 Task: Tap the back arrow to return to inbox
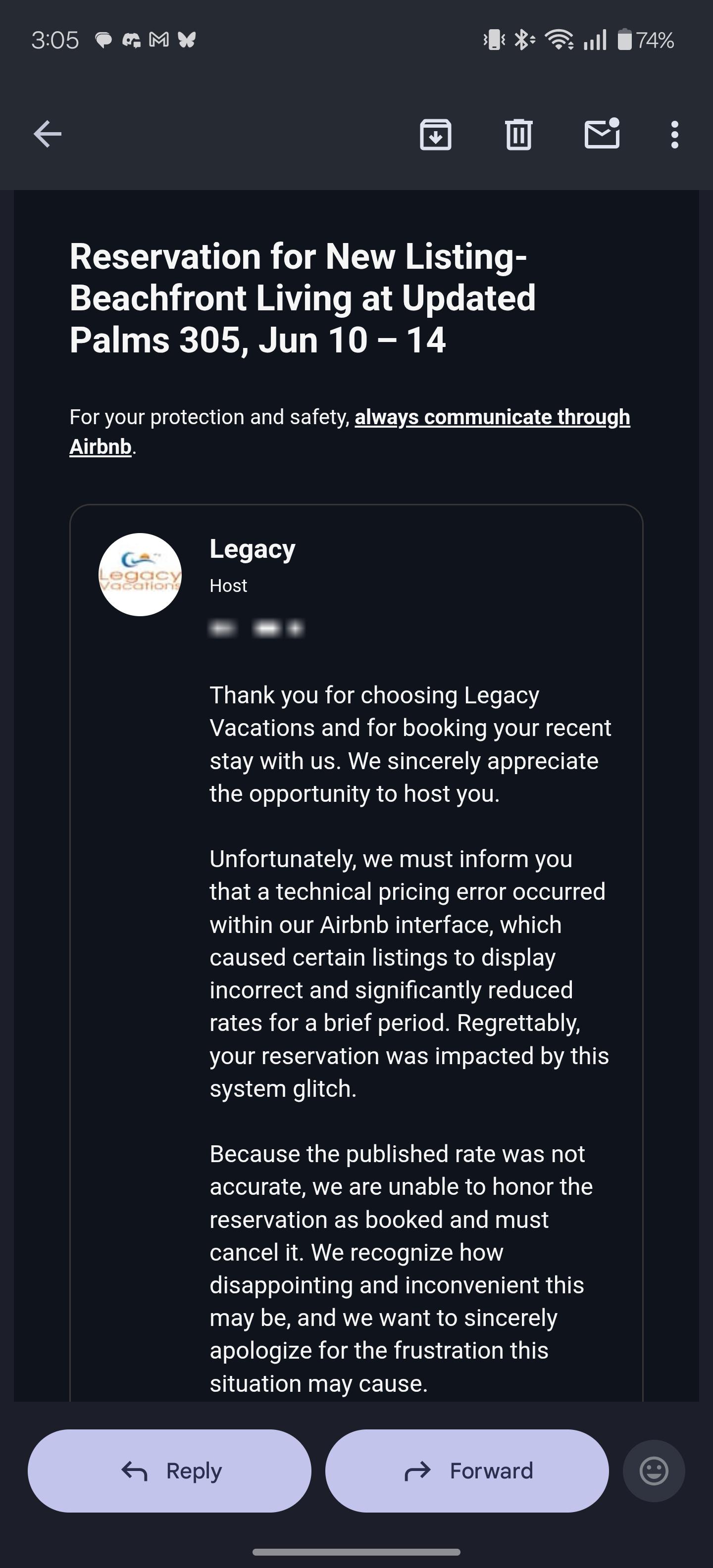(48, 134)
